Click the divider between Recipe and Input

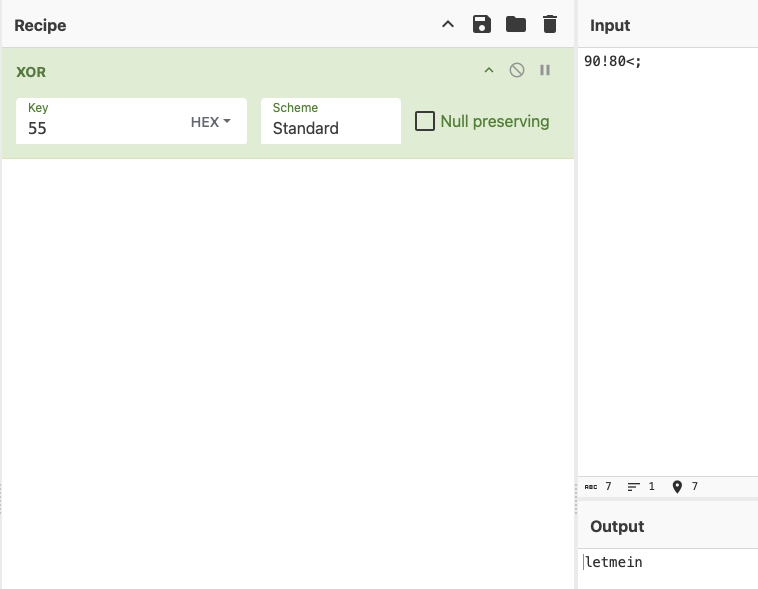coord(576,300)
